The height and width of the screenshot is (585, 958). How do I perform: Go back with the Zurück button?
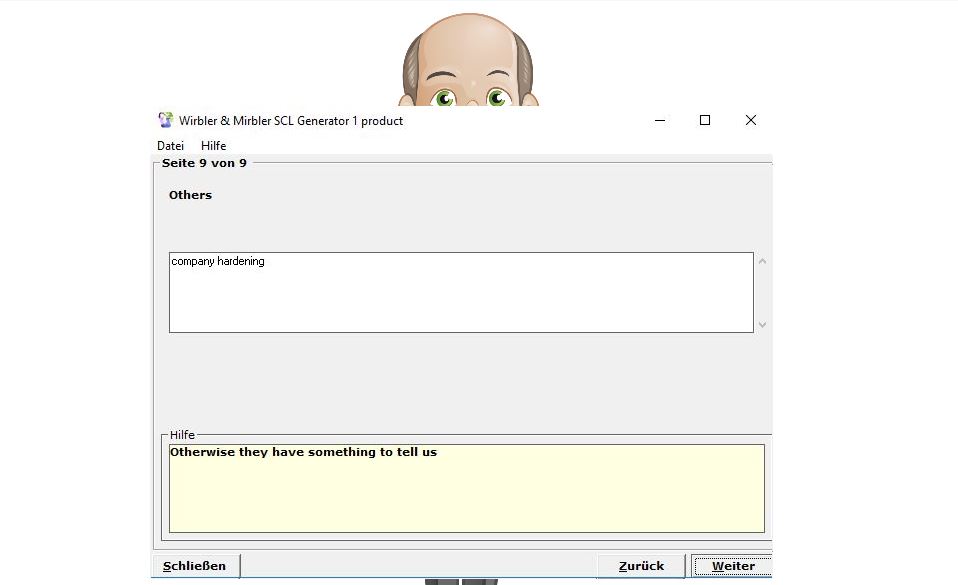pyautogui.click(x=641, y=566)
